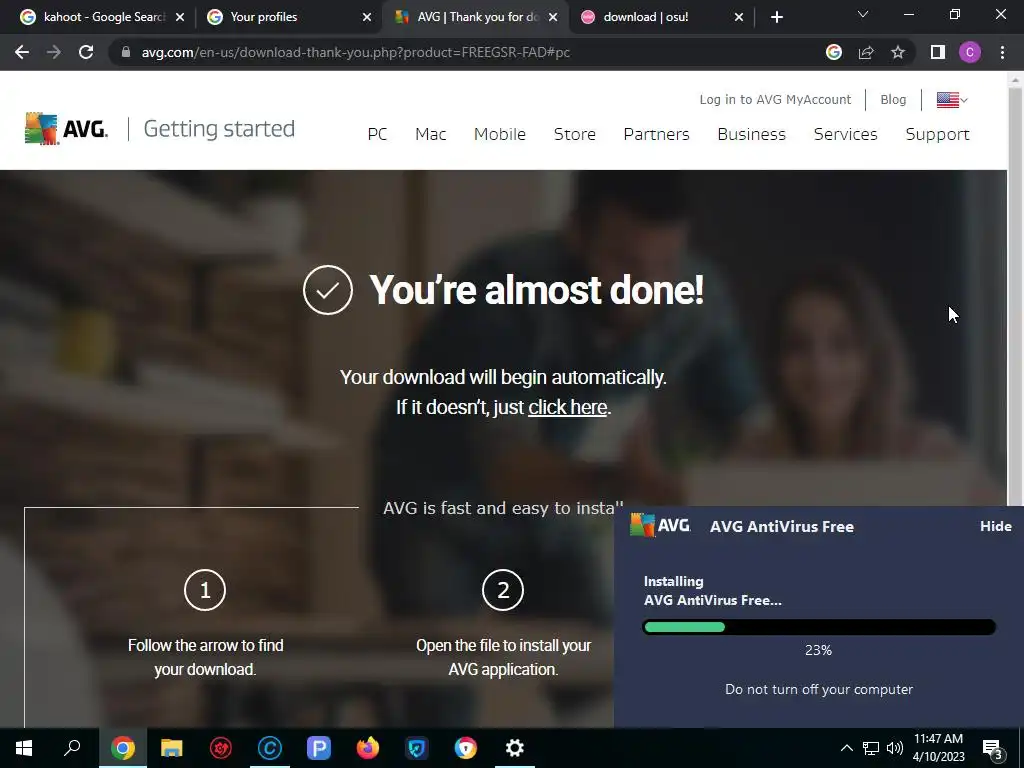Open PC menu in AVG navigation
Screen dimensions: 1024x768
pos(377,134)
